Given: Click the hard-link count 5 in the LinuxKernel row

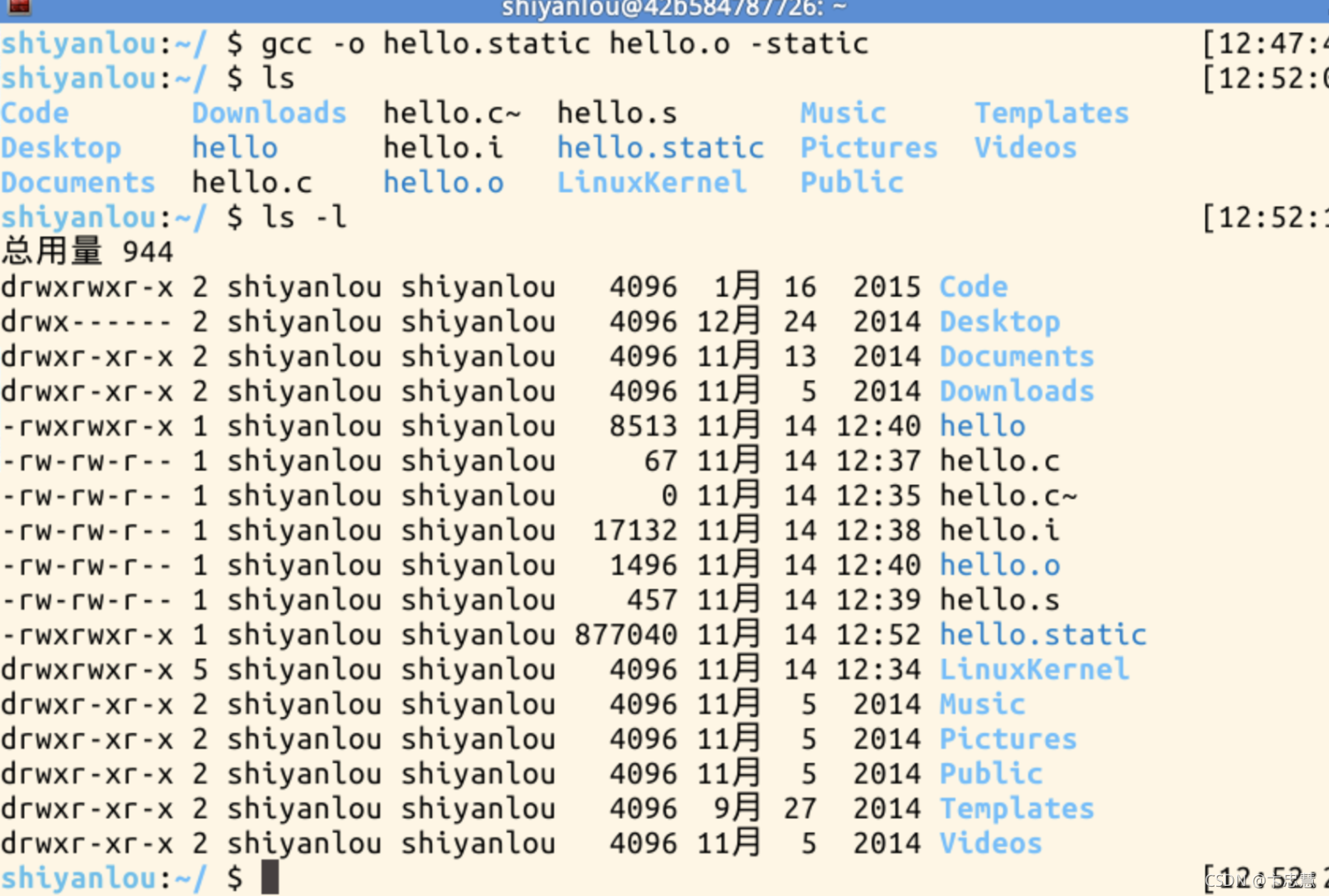Looking at the screenshot, I should click(x=200, y=669).
